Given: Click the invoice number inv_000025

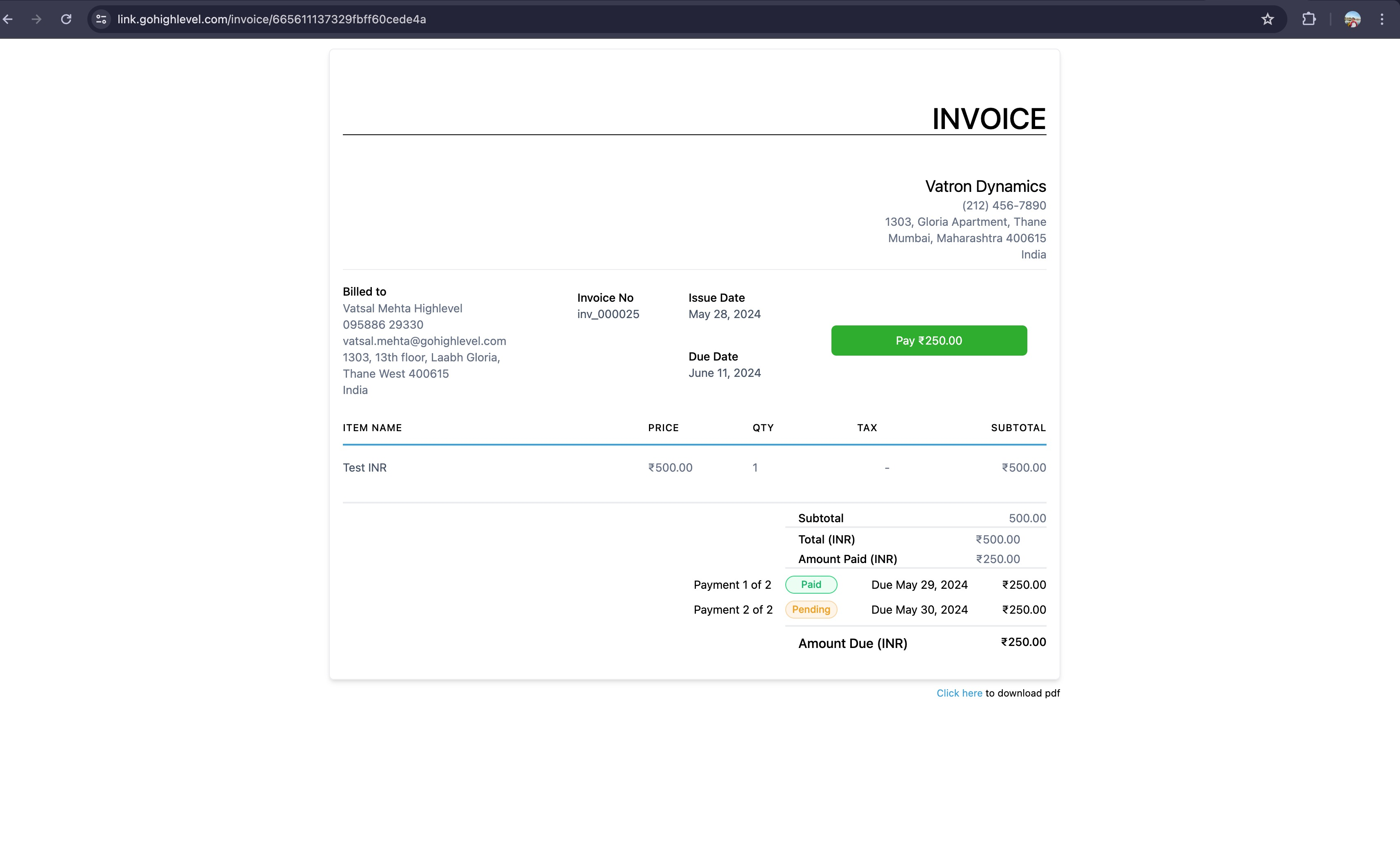Looking at the screenshot, I should tap(608, 314).
